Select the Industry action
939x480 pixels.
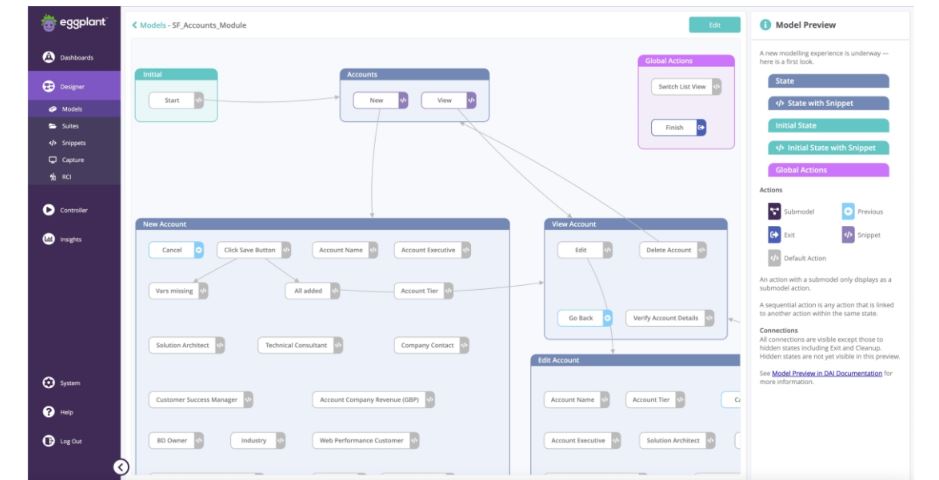click(x=258, y=440)
